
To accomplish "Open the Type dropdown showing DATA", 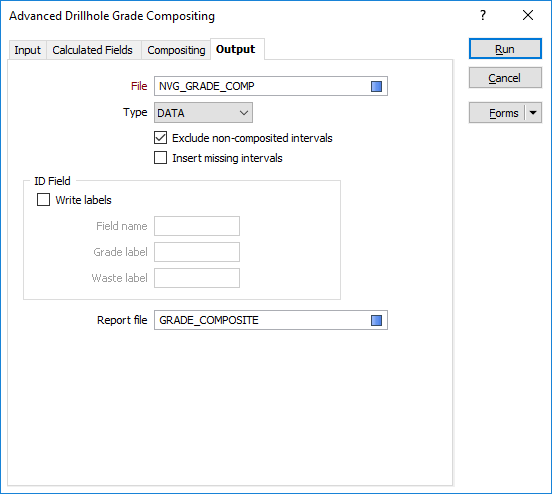I will click(x=203, y=113).
